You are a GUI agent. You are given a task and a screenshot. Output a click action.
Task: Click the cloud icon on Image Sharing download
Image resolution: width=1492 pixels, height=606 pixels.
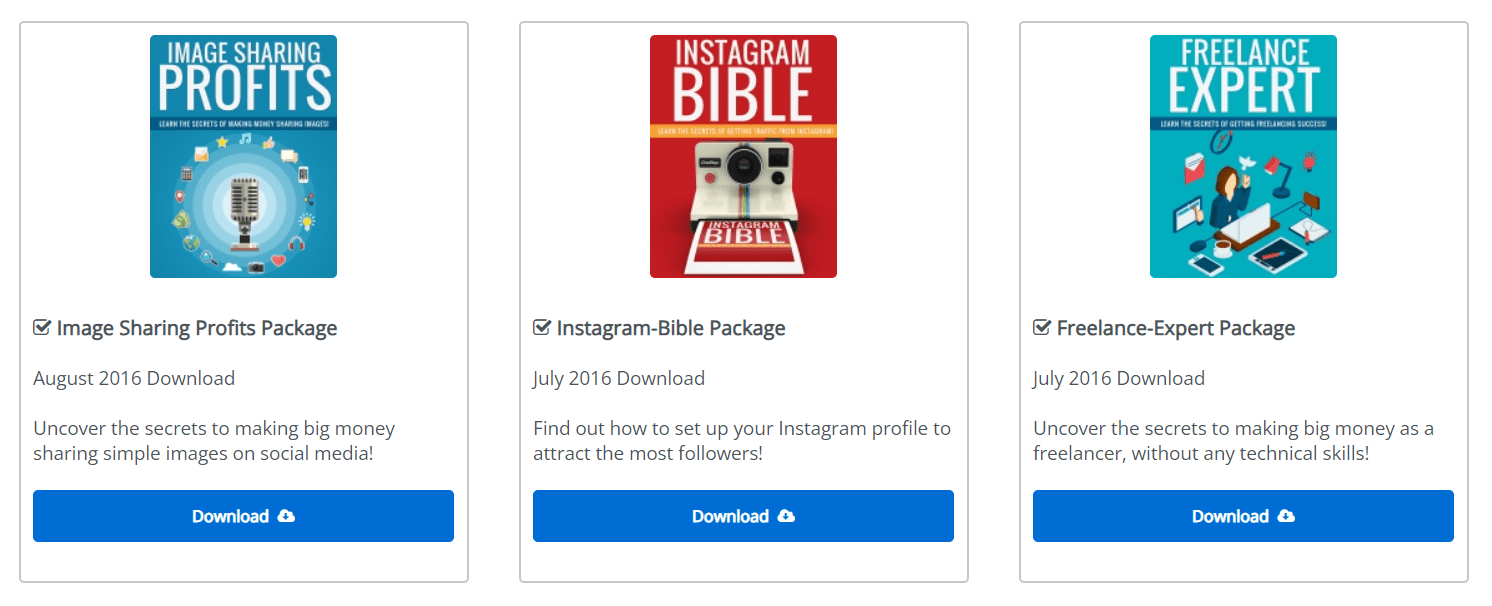coord(286,516)
